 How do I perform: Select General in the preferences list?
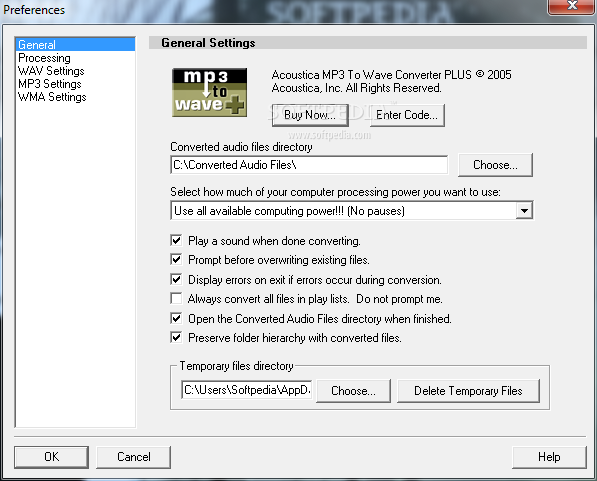(75, 45)
